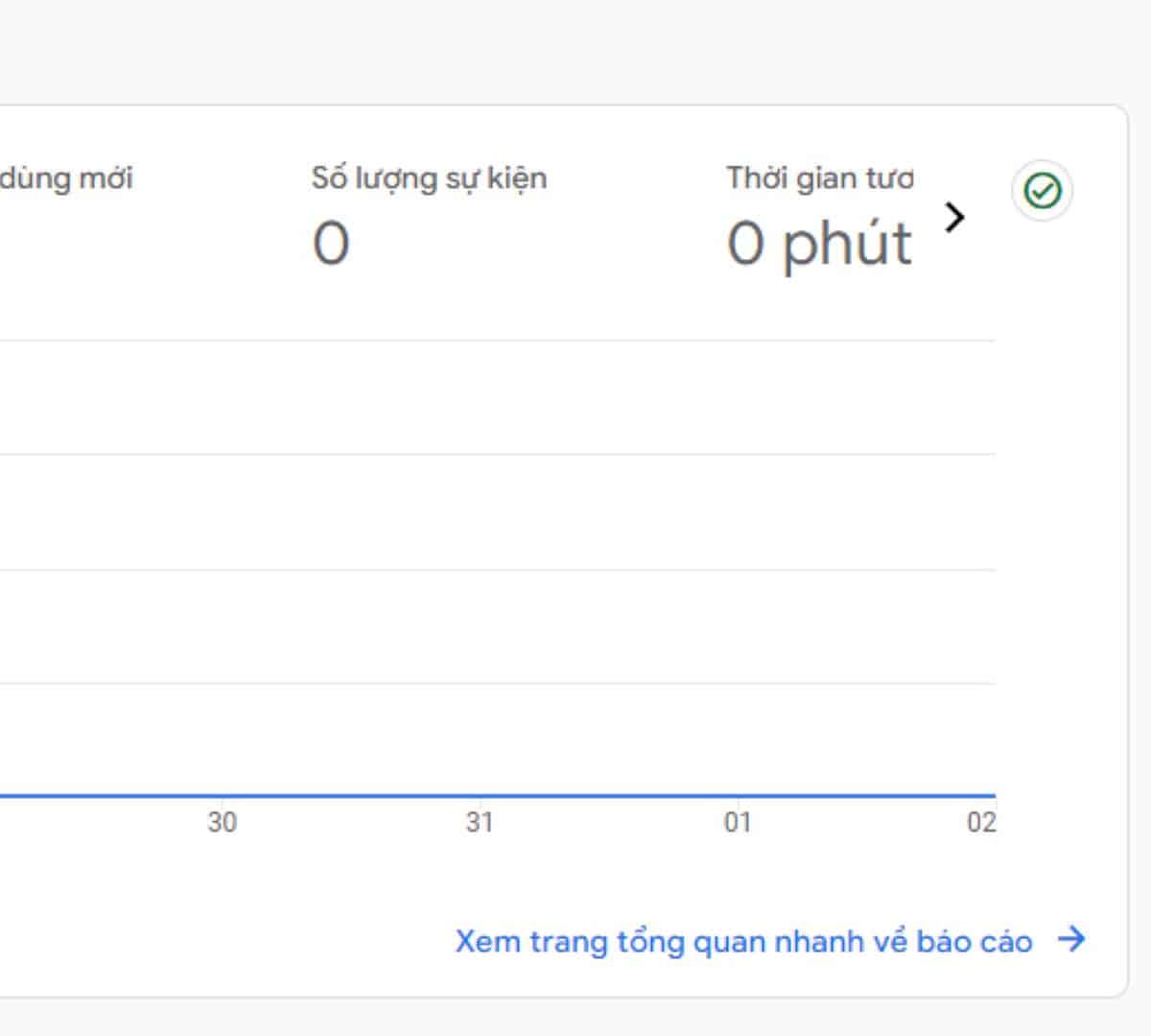Click date label 02 on the chart axis
The image size is (1151, 1036).
981,822
